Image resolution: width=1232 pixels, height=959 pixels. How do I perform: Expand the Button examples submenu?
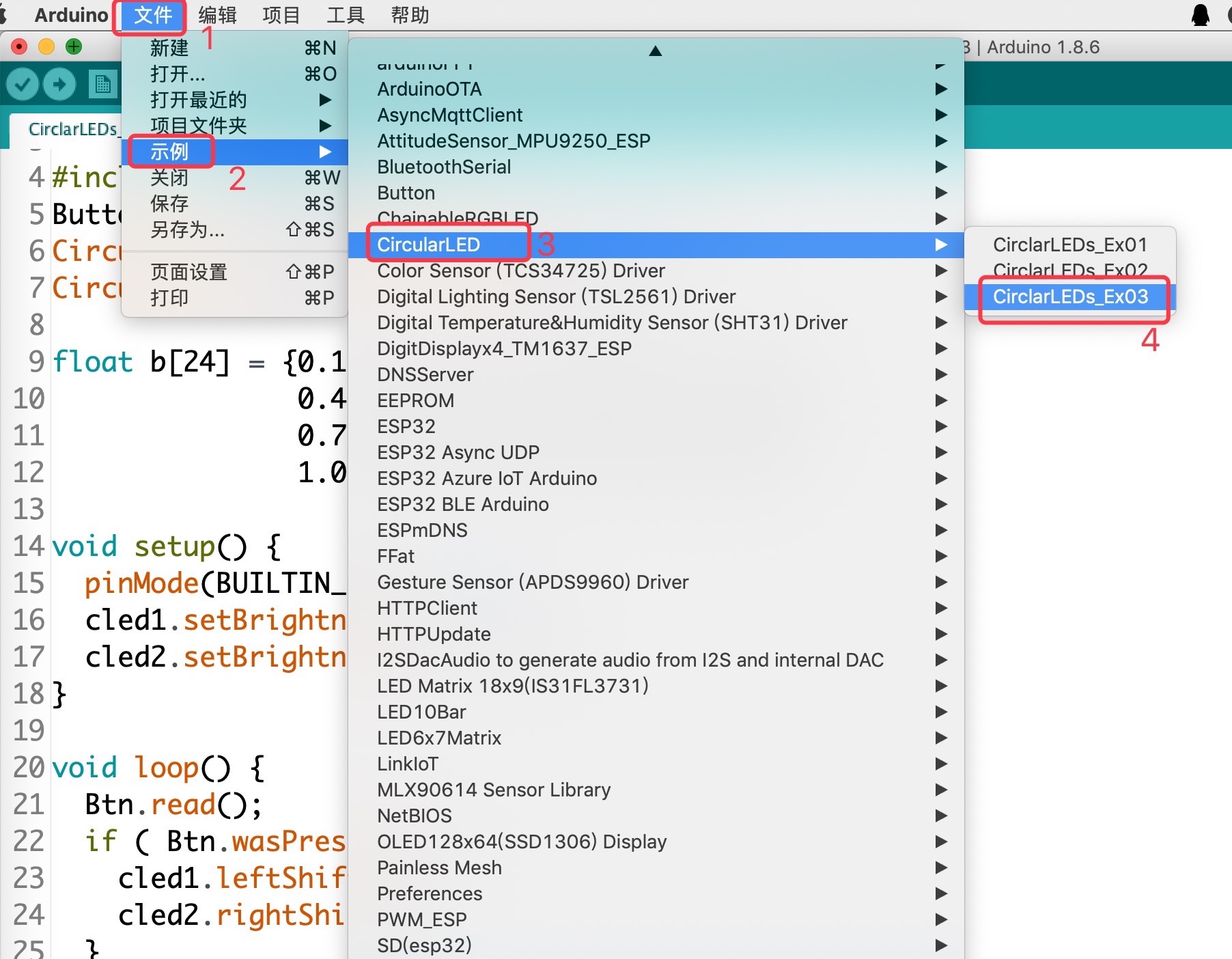point(656,193)
